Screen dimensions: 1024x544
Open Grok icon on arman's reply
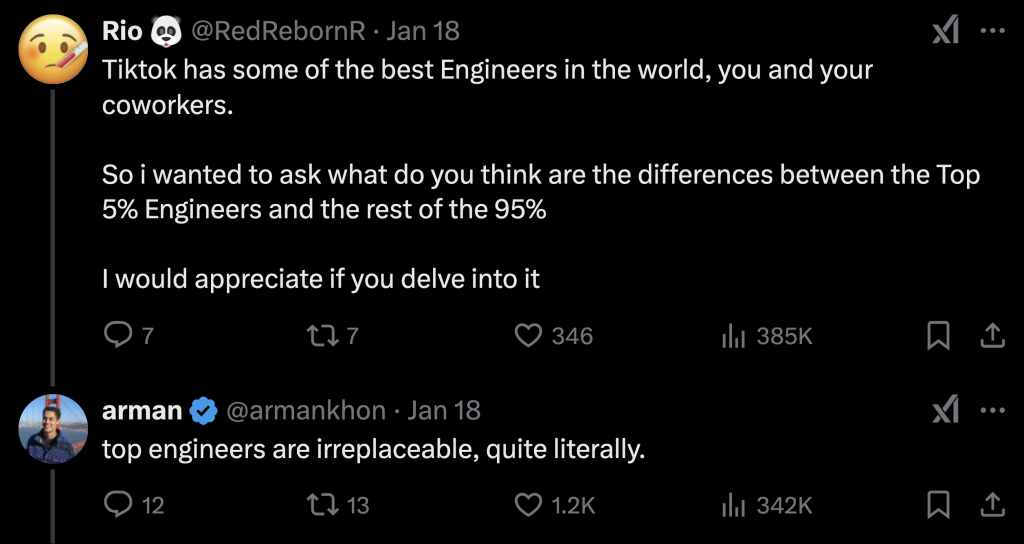(946, 410)
